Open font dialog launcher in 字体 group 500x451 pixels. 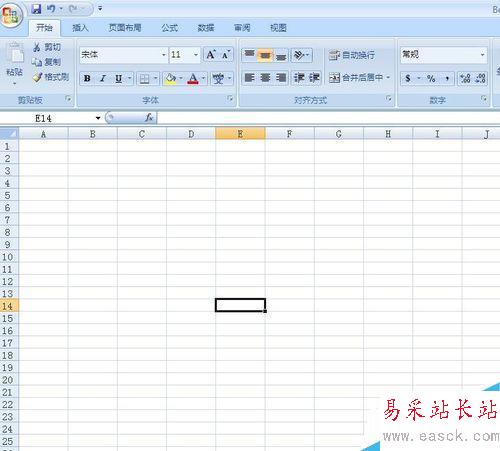[x=230, y=98]
